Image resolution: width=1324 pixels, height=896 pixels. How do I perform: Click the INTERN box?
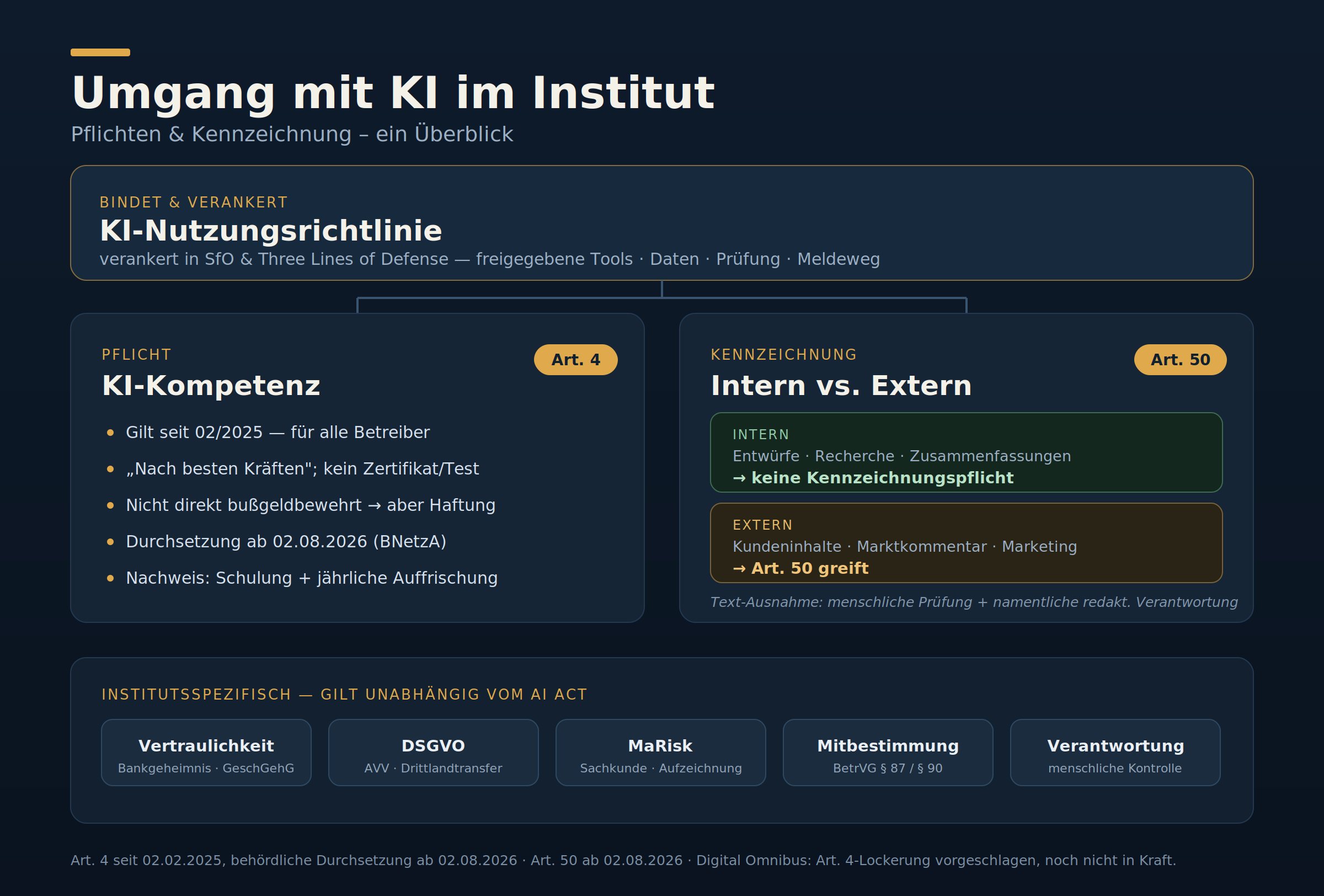966,452
